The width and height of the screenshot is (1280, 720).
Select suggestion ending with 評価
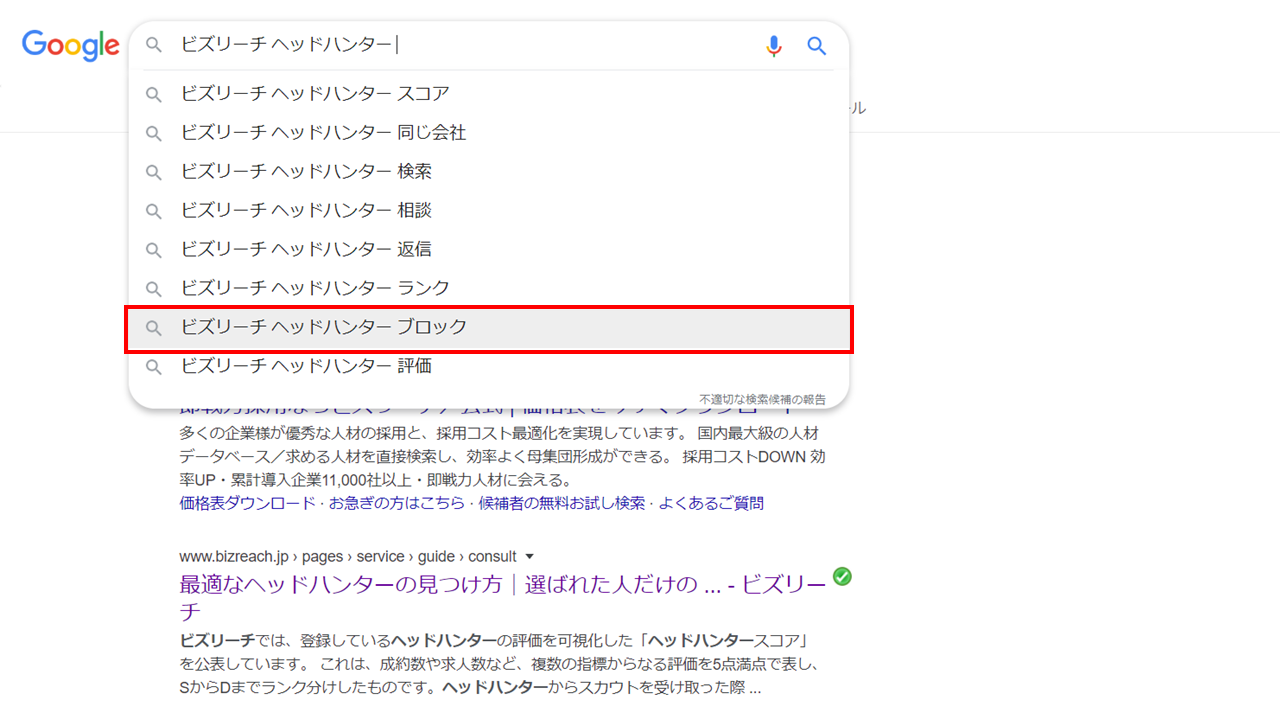click(x=489, y=367)
